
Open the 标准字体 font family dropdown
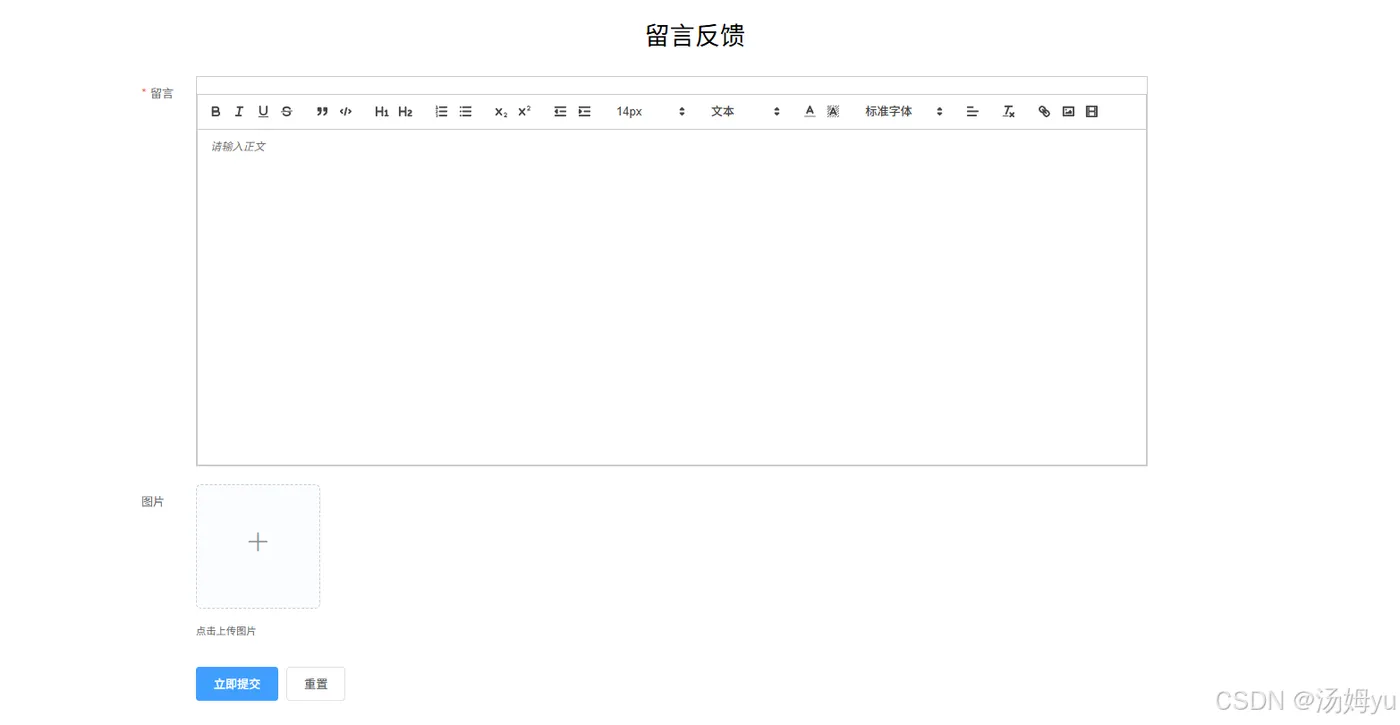(904, 112)
